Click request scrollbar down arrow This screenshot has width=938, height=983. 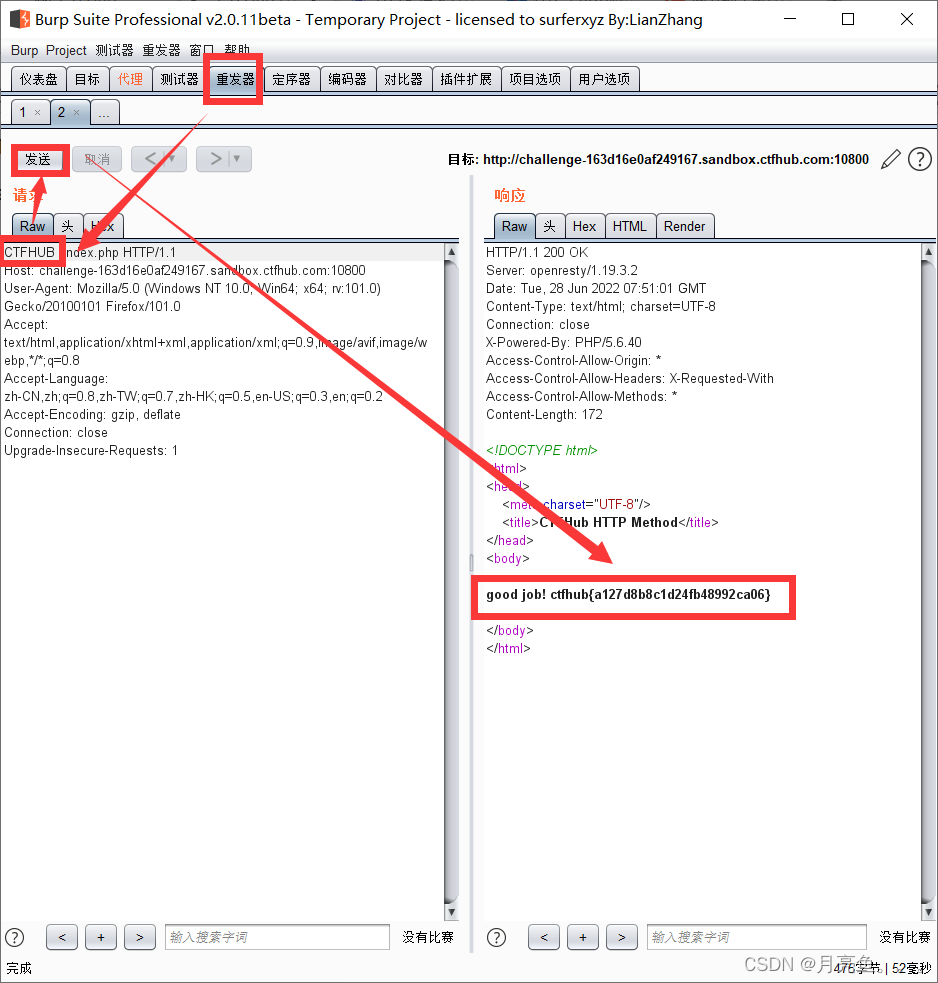pyautogui.click(x=451, y=912)
